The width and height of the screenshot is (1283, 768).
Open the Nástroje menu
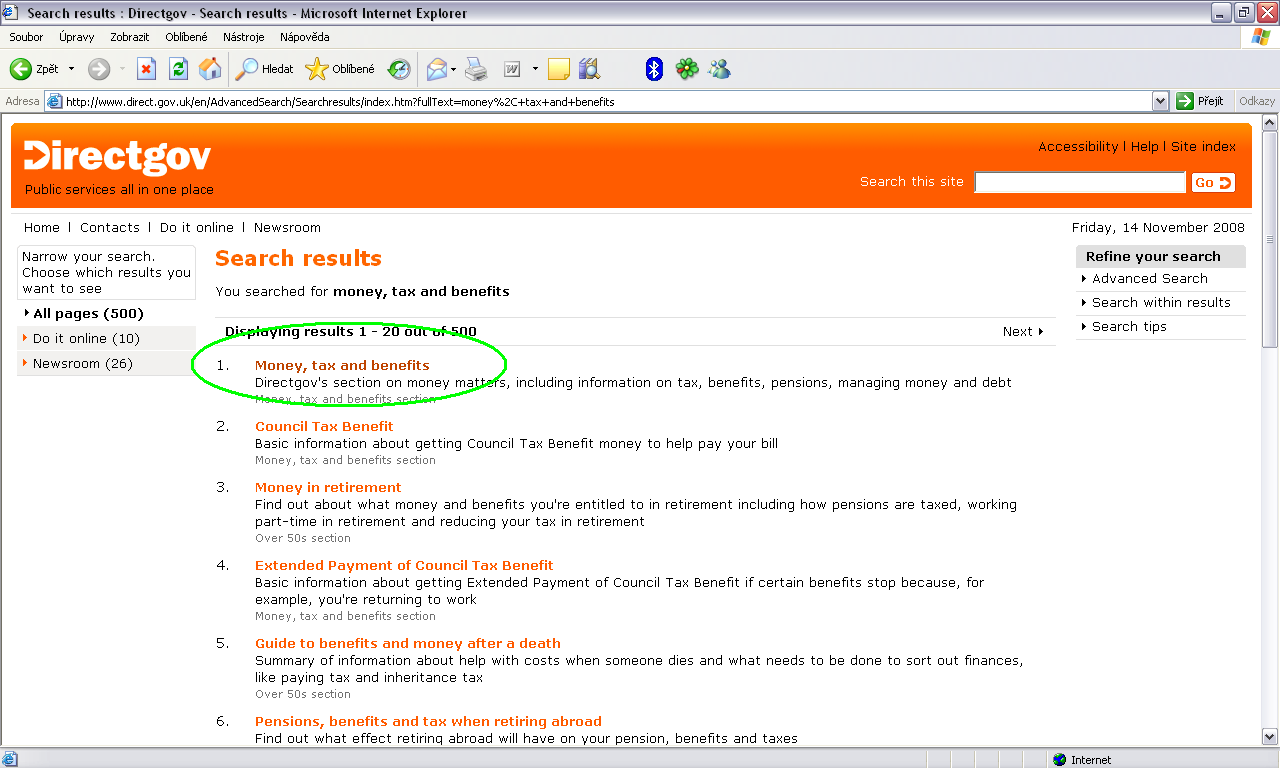(x=244, y=37)
